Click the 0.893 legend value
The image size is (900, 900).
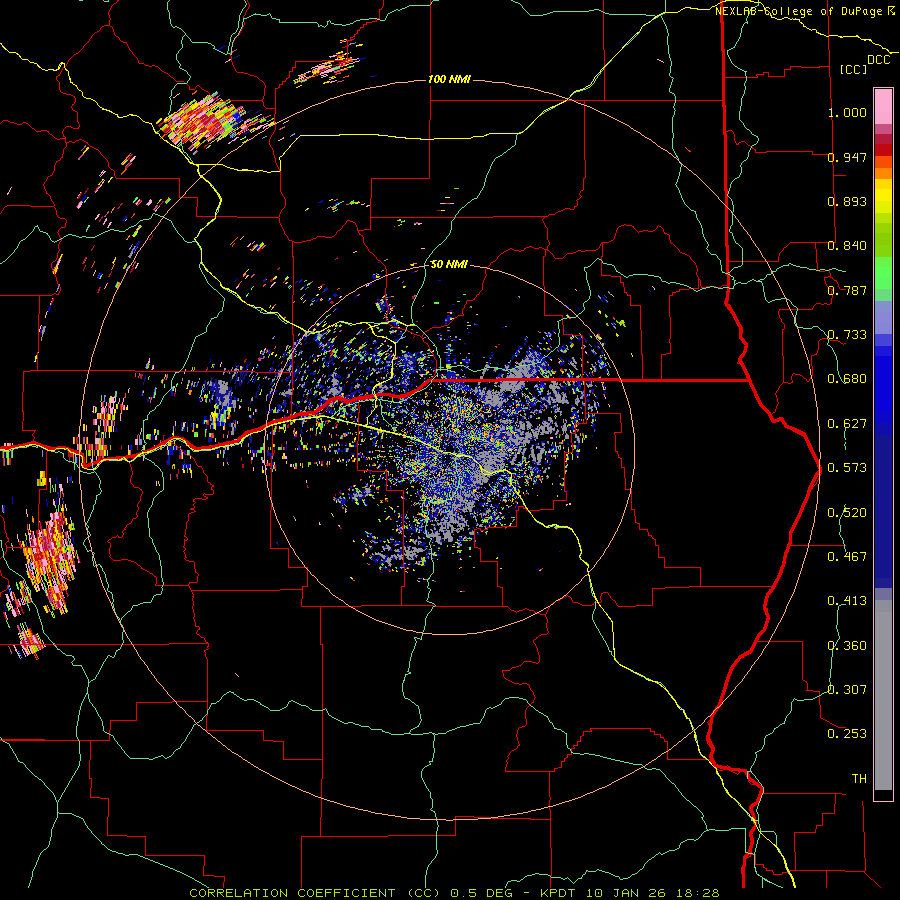847,201
